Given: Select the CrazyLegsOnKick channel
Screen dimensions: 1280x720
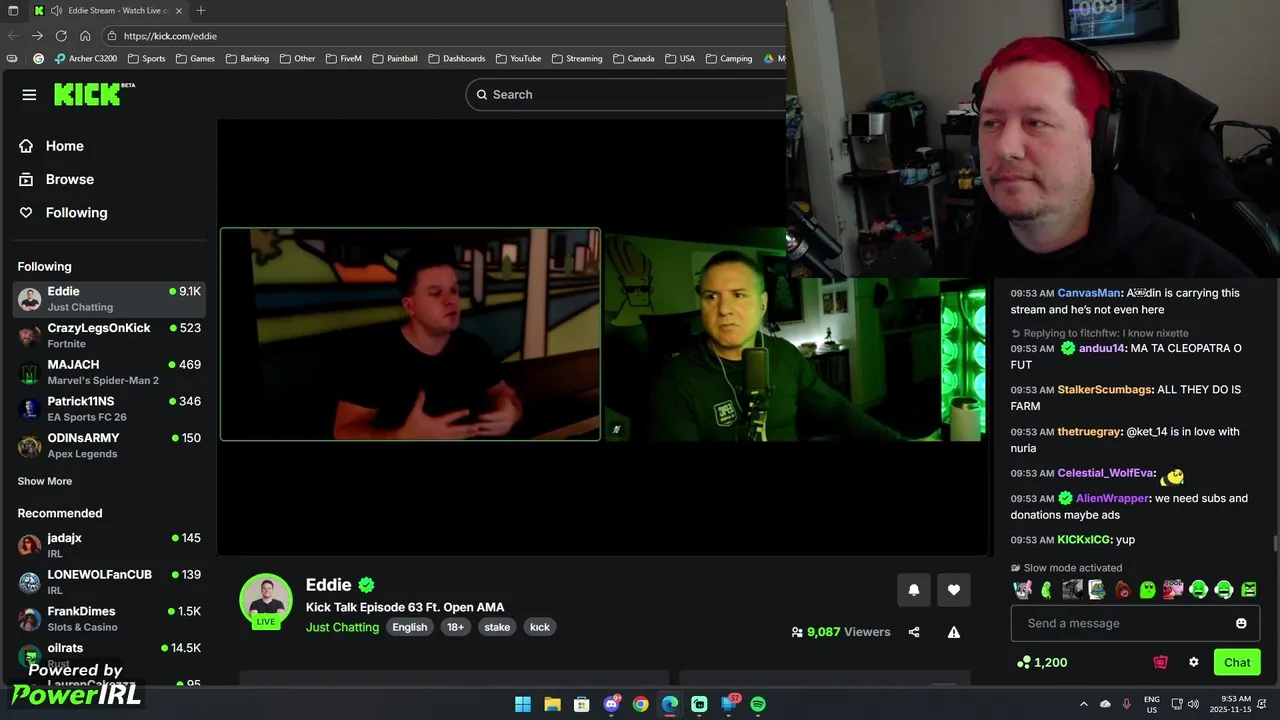Looking at the screenshot, I should coord(109,335).
